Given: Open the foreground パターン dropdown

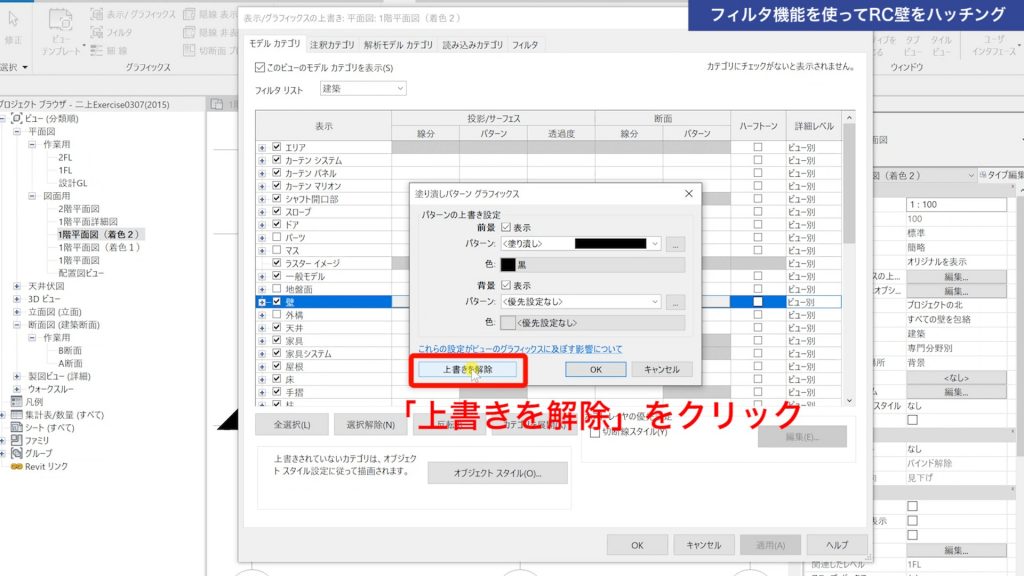Looking at the screenshot, I should [655, 243].
